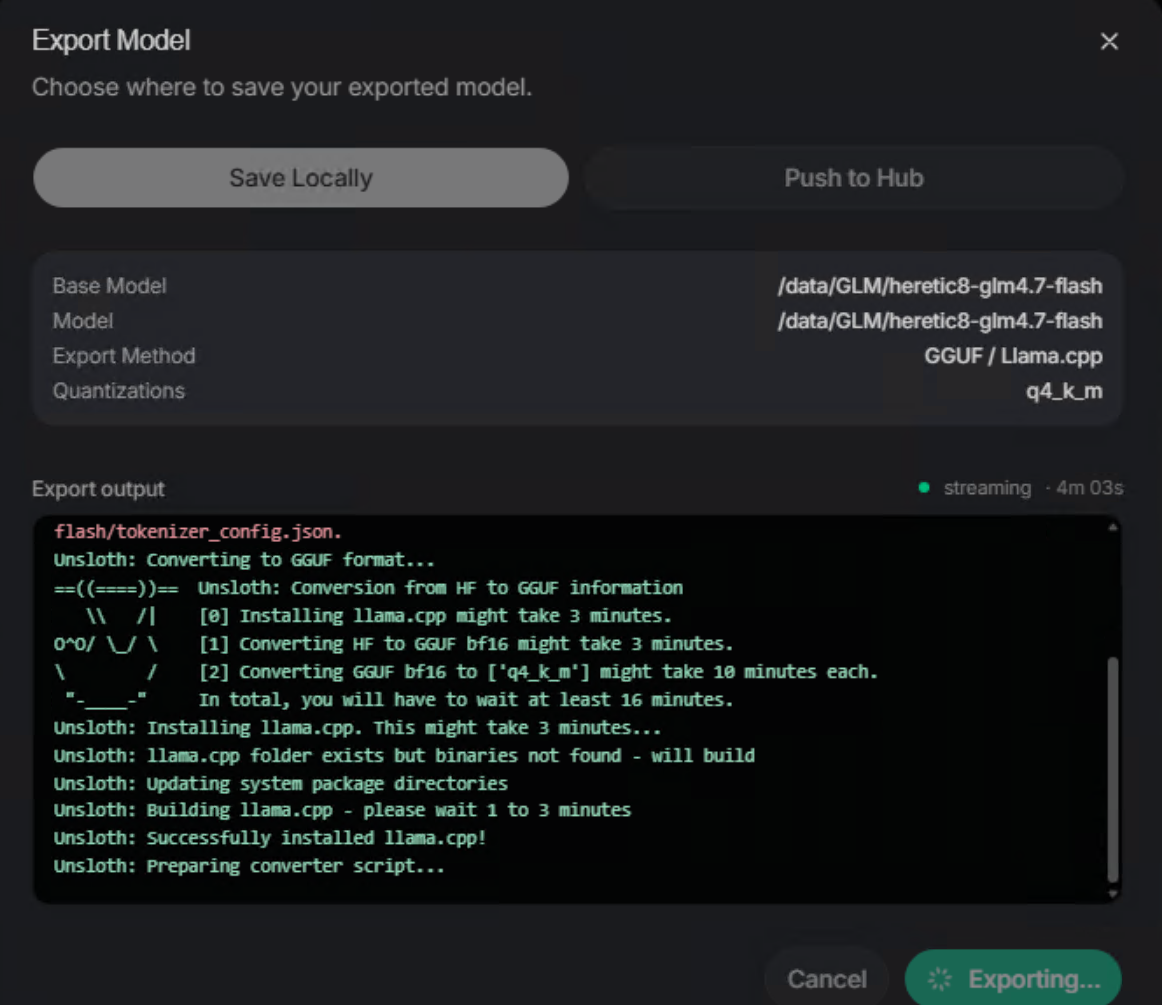Click the spinner icon in Exporting button
The image size is (1162, 1005).
click(940, 979)
